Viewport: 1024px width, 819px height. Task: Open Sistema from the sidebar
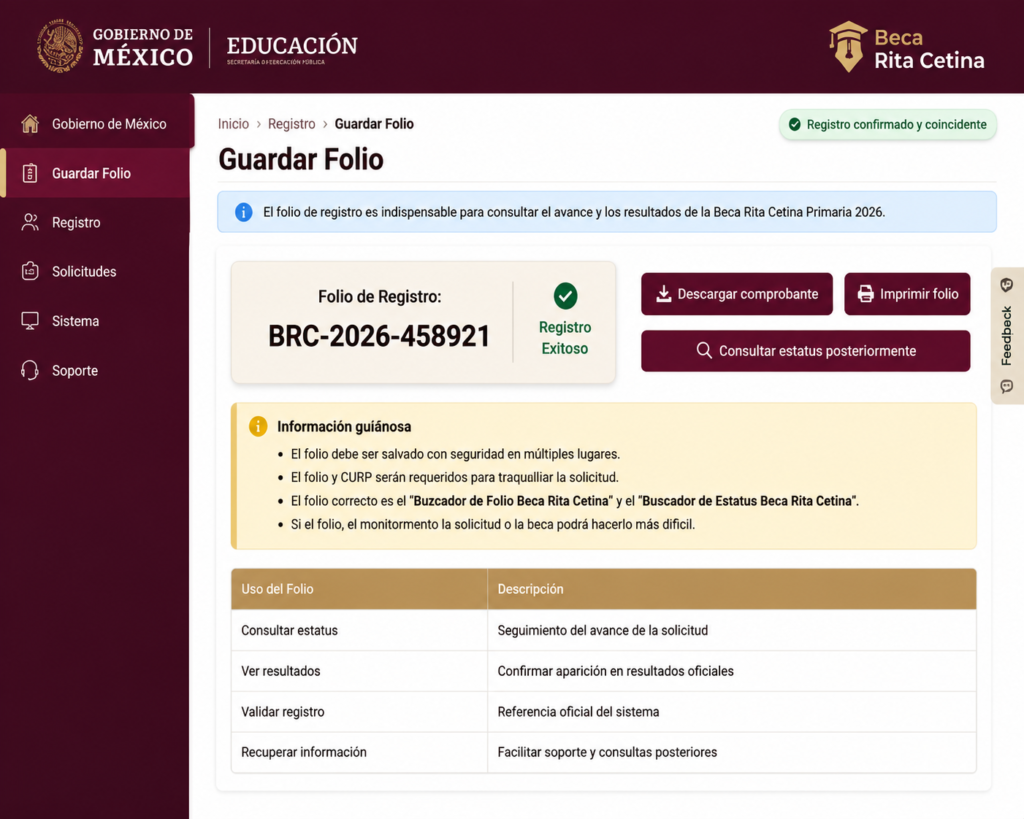pos(97,321)
